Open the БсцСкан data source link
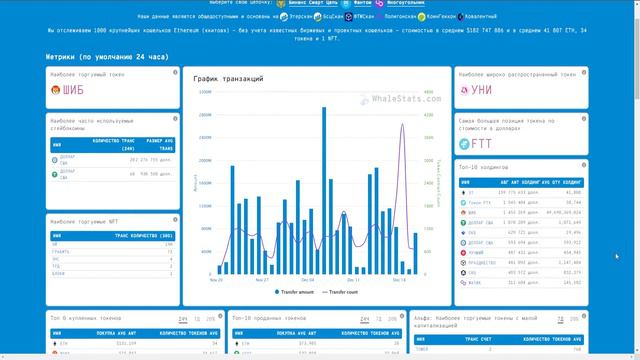640x360 pixels. tap(333, 17)
